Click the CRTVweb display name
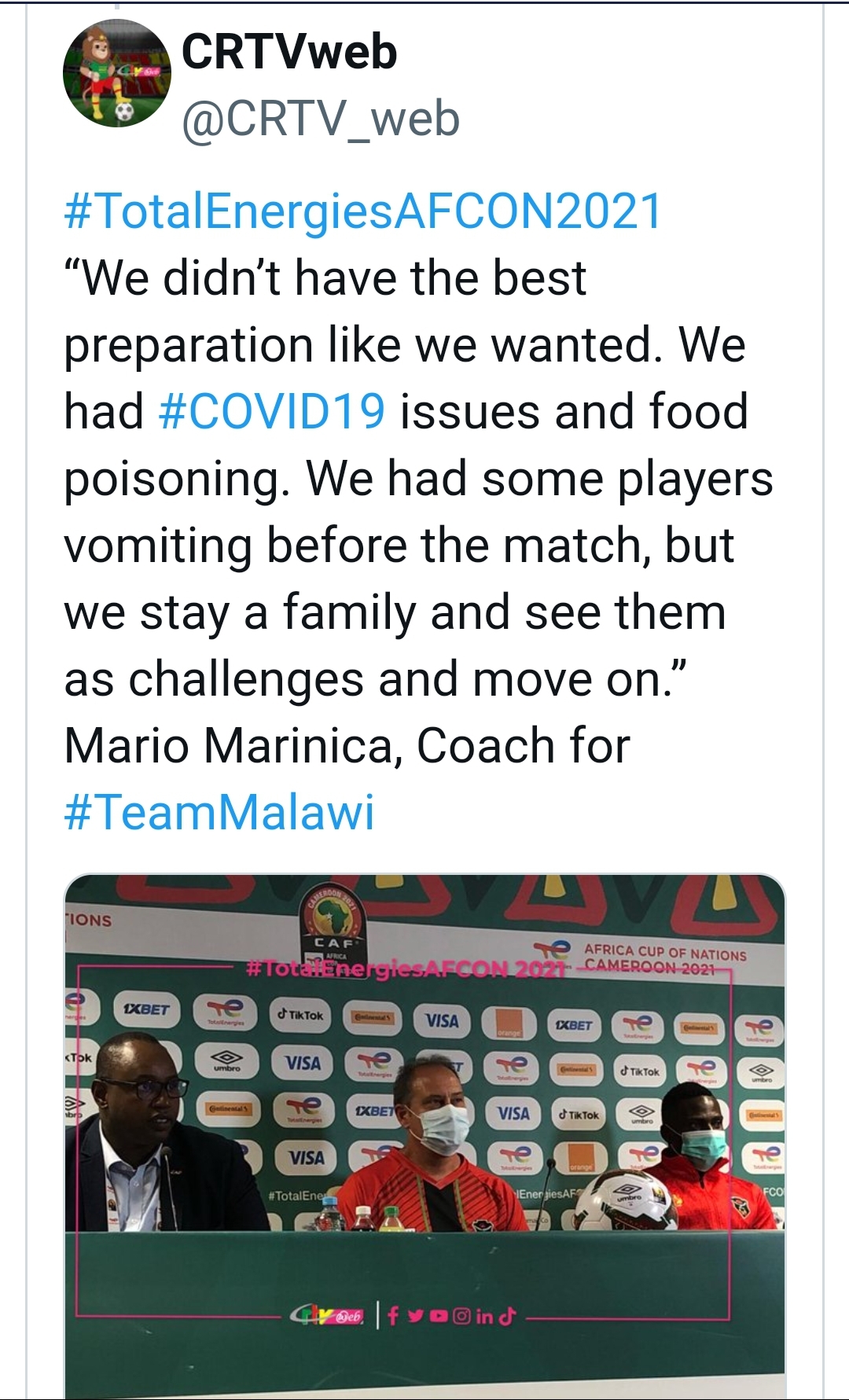The height and width of the screenshot is (1400, 849). [x=289, y=53]
